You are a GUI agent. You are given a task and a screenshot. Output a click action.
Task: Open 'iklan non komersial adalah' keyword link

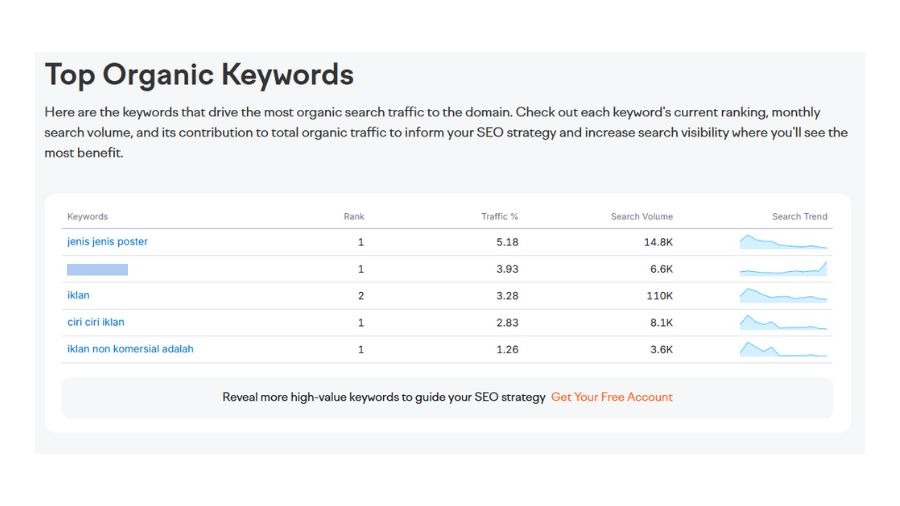[x=130, y=350]
